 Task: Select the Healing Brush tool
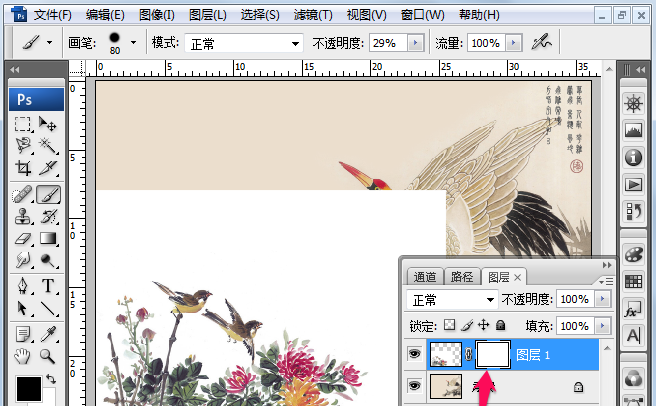click(x=23, y=195)
